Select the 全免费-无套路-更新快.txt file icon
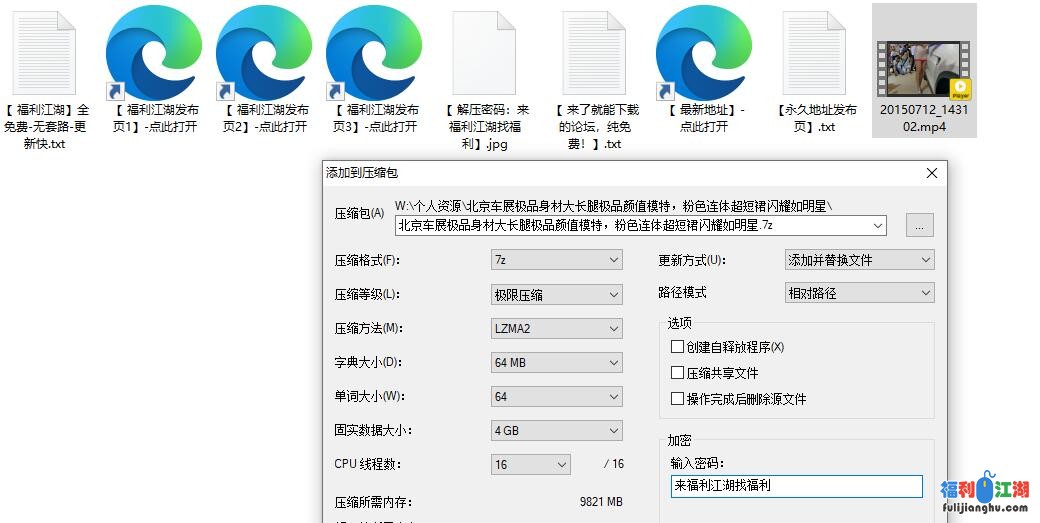This screenshot has width=1040, height=523. click(x=45, y=53)
